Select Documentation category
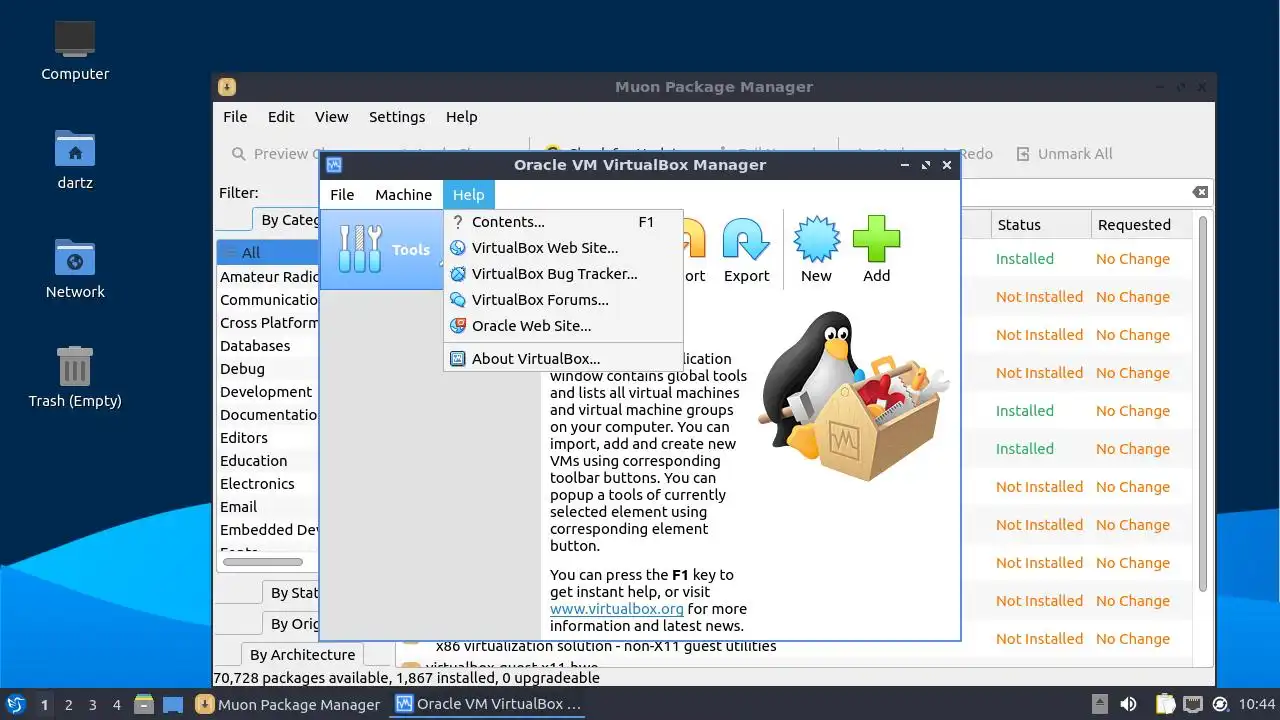This screenshot has height=720, width=1280. tap(269, 415)
